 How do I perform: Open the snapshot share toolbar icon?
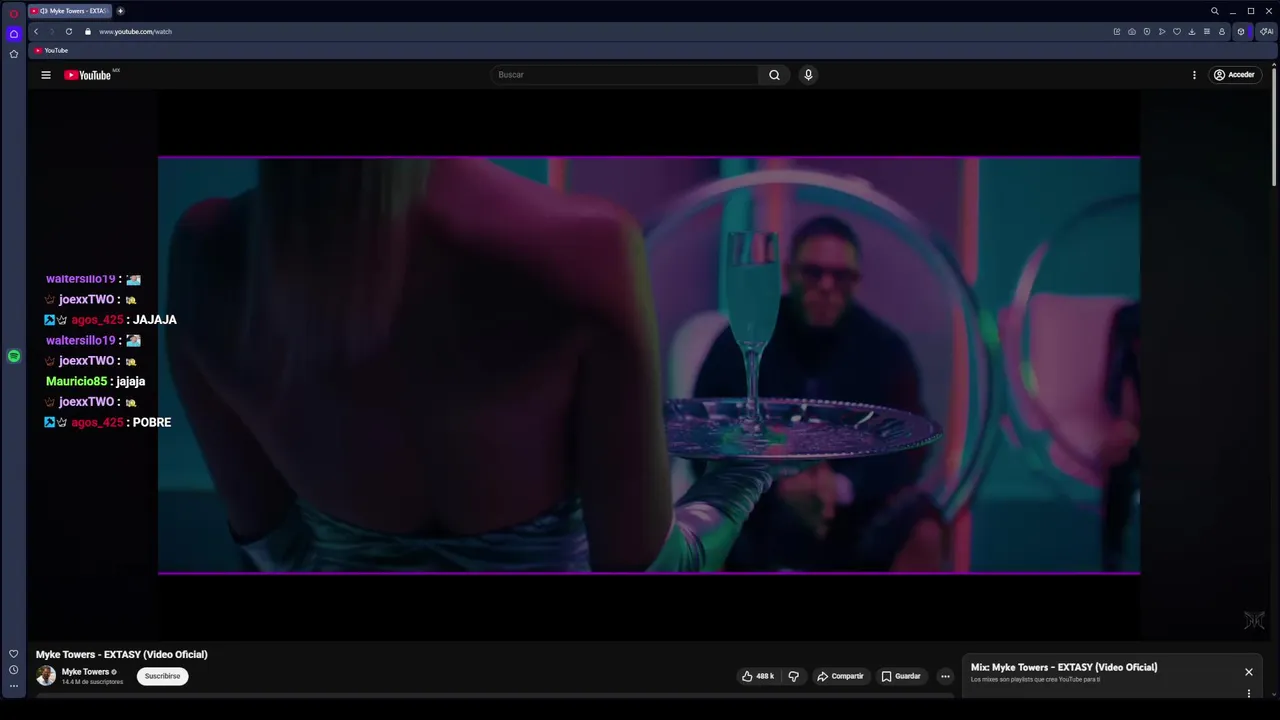[x=1117, y=32]
